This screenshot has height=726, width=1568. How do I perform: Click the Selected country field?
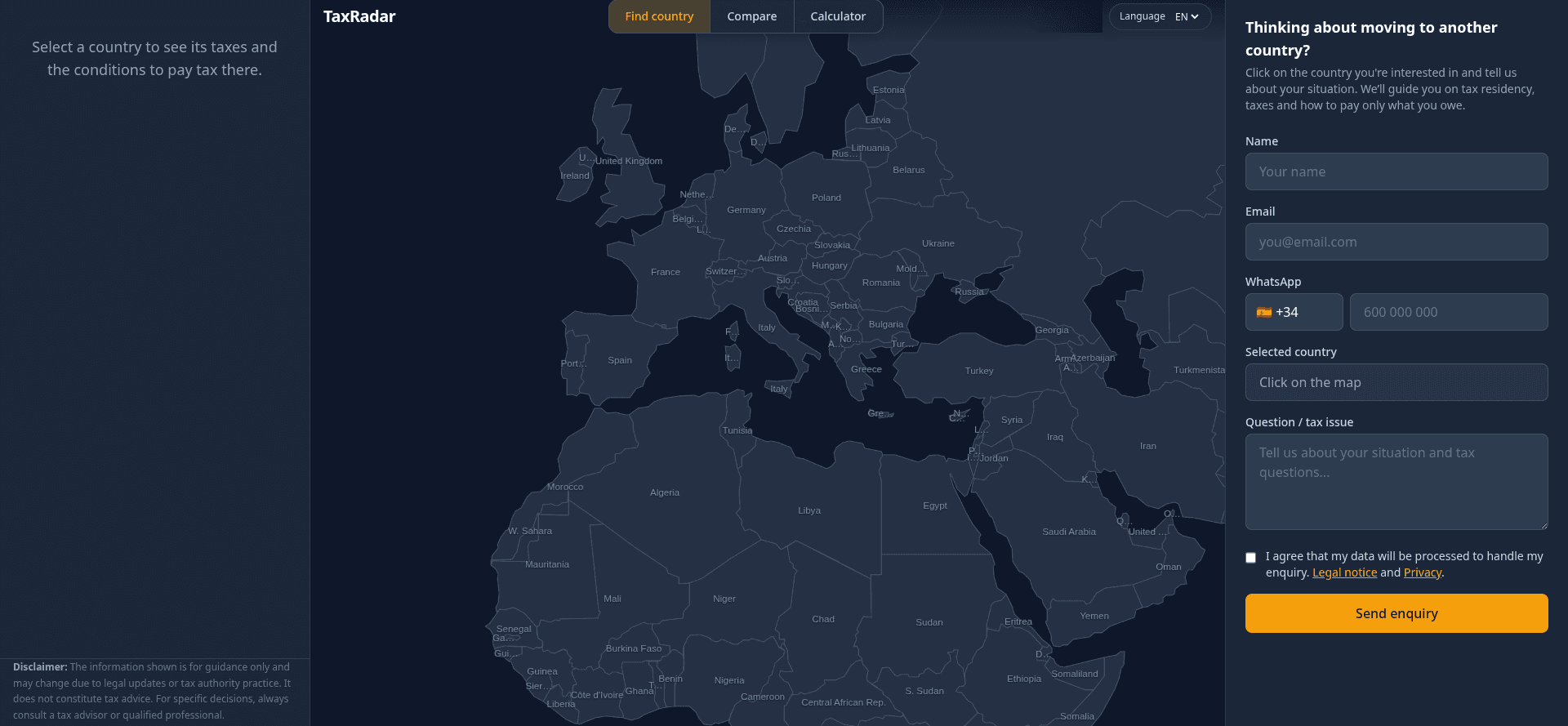tap(1396, 382)
